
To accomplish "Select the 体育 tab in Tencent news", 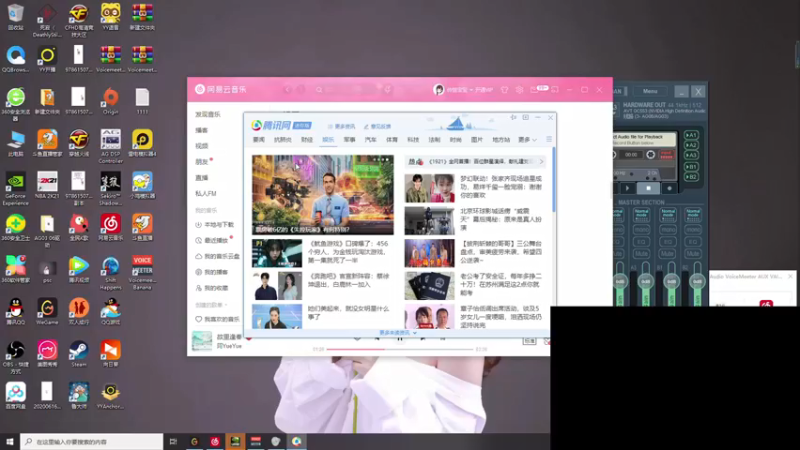I will pyautogui.click(x=392, y=139).
